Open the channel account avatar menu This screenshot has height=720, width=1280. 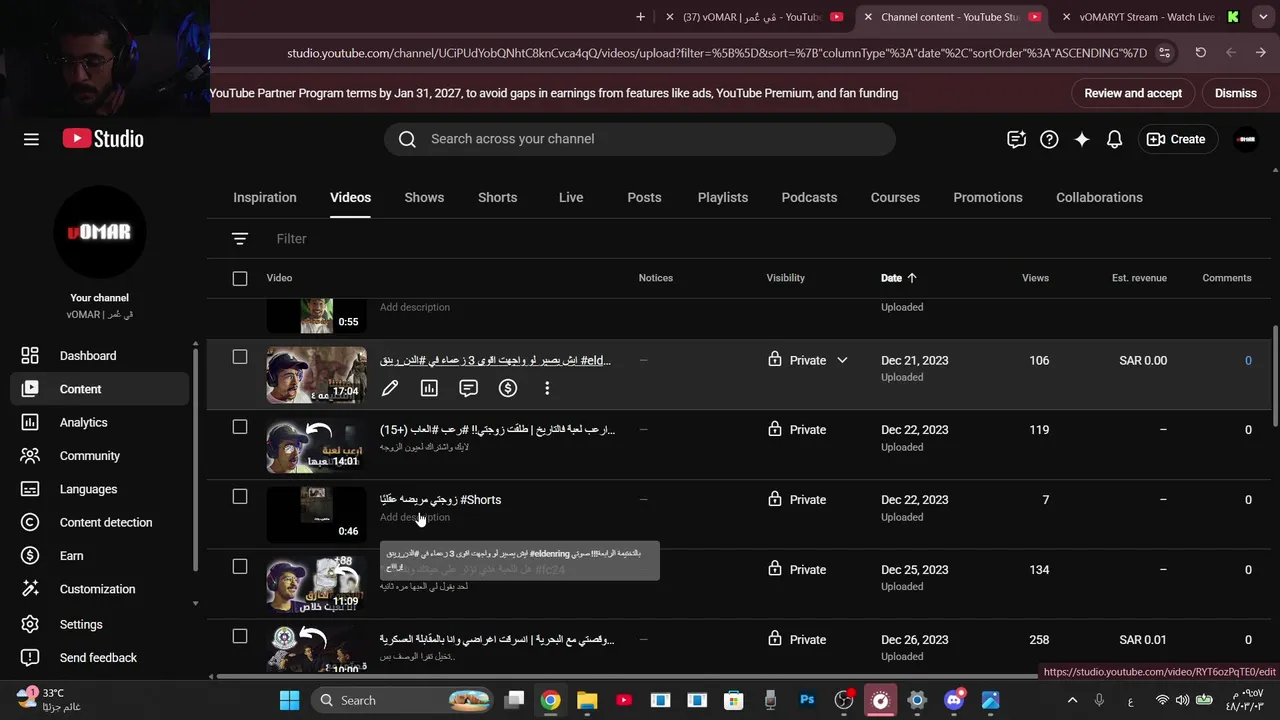tap(1246, 139)
